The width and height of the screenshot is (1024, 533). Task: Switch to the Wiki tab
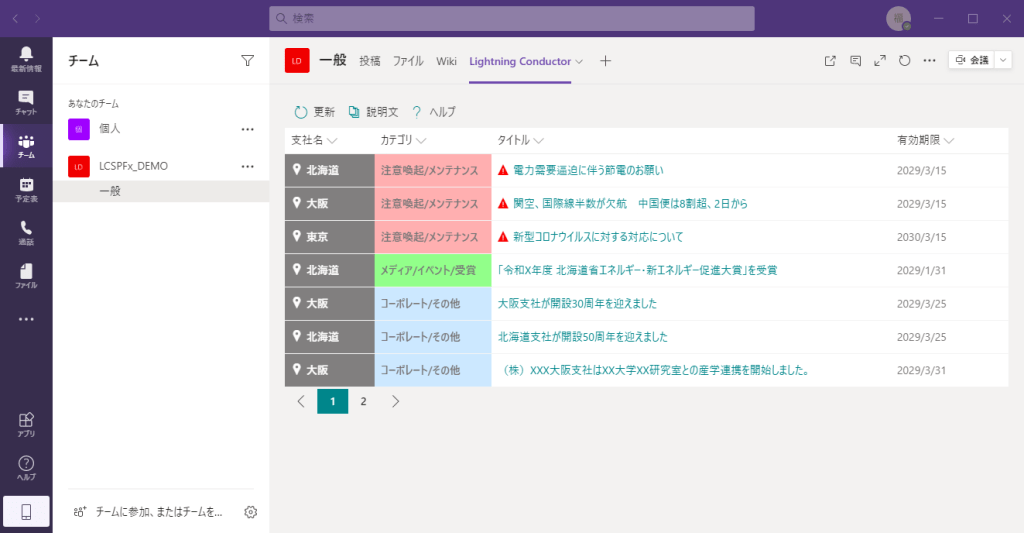[446, 61]
